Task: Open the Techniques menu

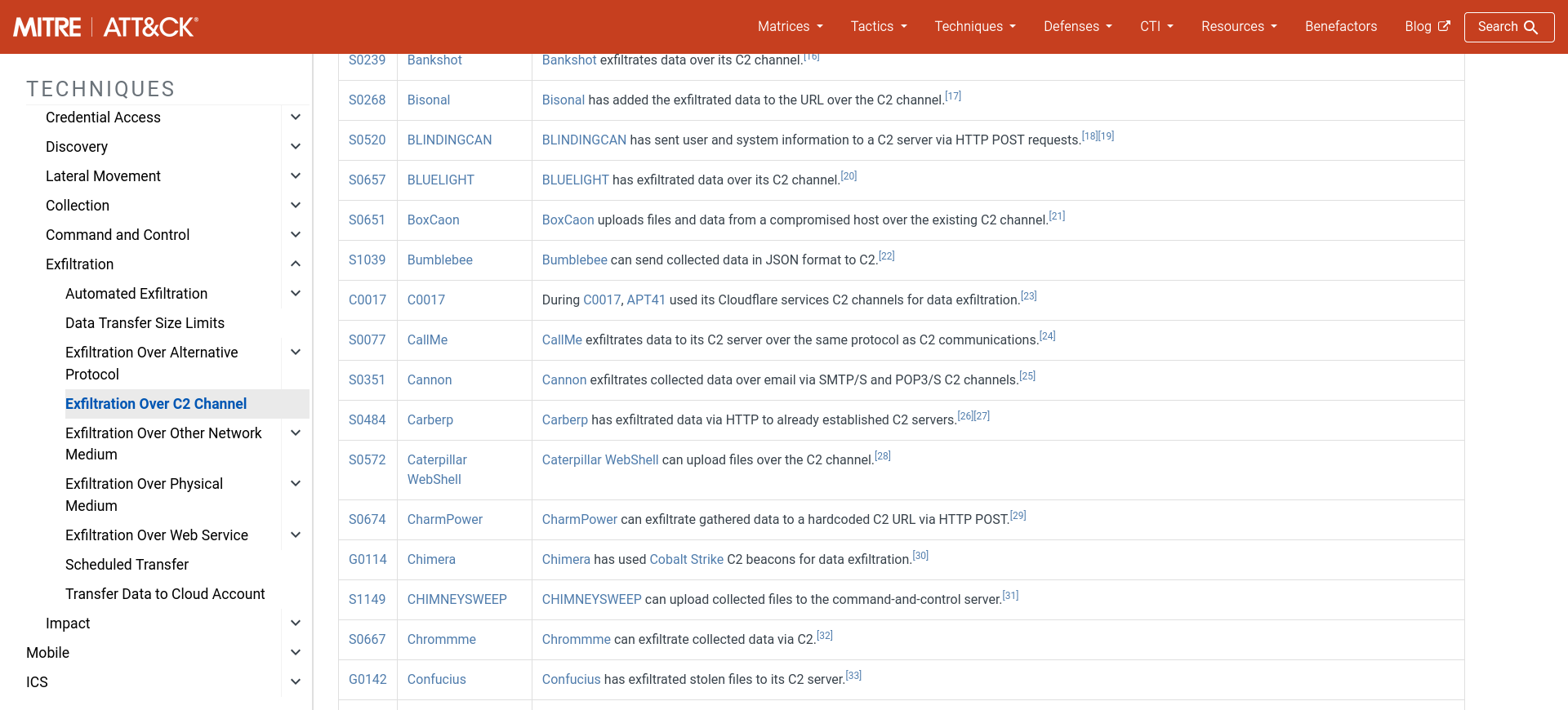Action: tap(975, 27)
